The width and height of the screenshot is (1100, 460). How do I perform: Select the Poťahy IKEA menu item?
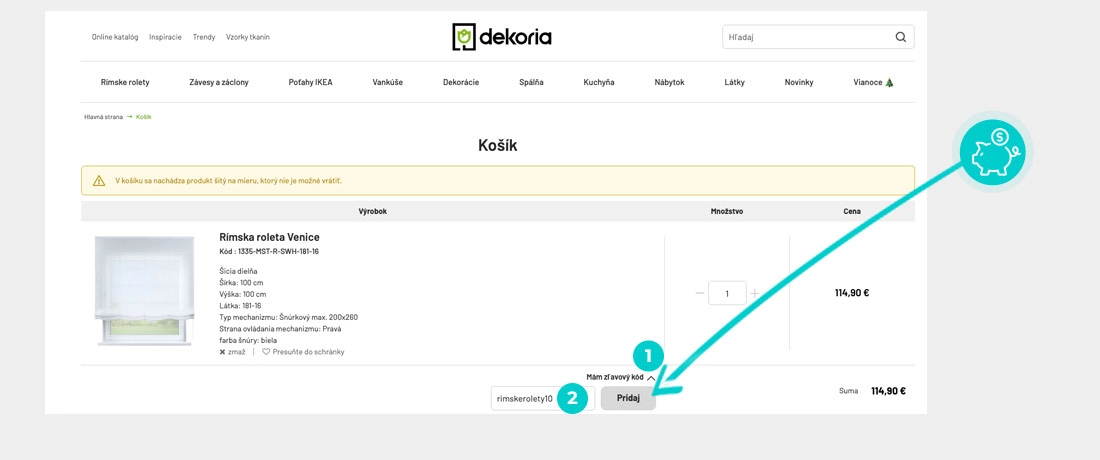(310, 82)
